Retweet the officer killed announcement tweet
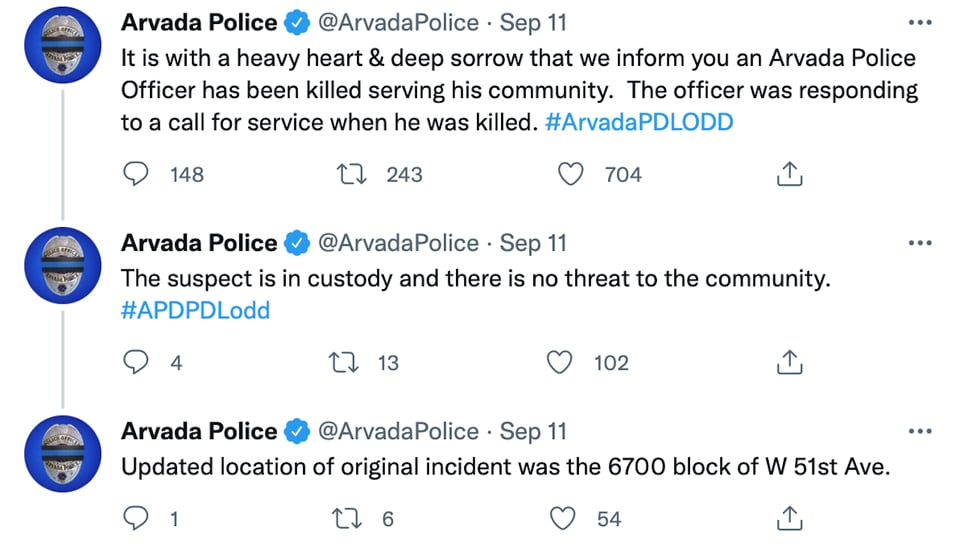Image resolution: width=960 pixels, height=544 pixels. coord(352,174)
